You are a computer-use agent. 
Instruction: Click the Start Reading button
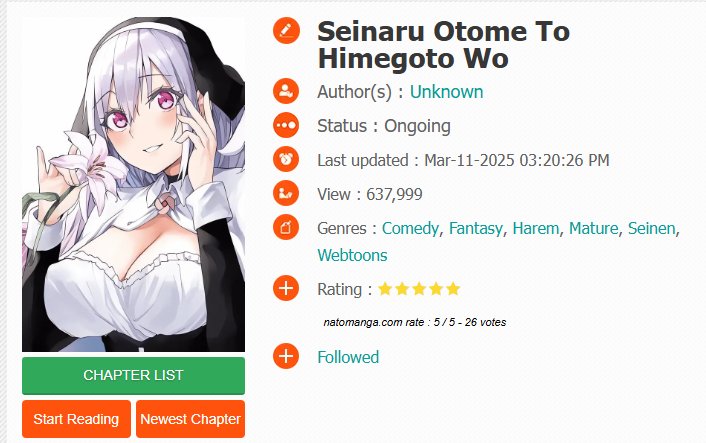[76, 419]
